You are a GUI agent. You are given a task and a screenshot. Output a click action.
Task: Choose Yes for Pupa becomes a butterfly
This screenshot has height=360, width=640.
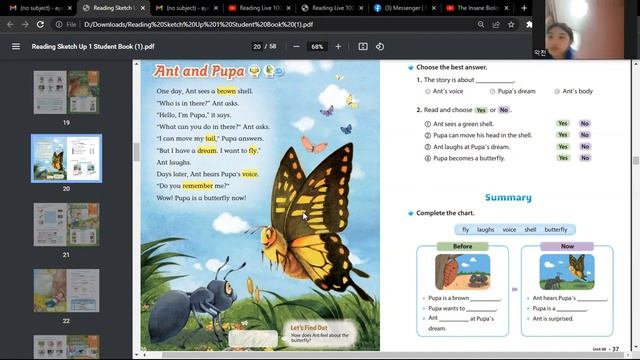pyautogui.click(x=563, y=158)
